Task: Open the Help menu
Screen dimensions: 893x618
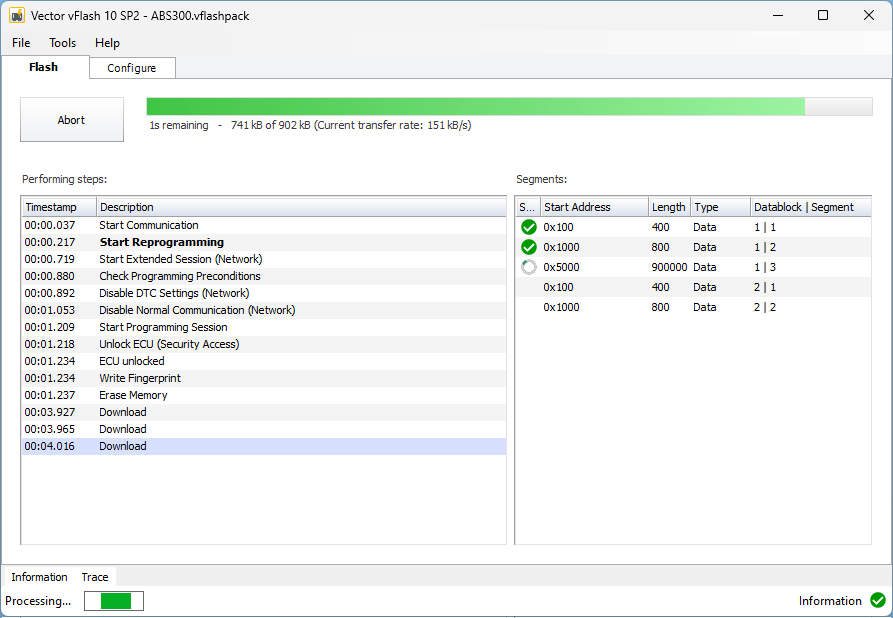Action: pos(107,43)
